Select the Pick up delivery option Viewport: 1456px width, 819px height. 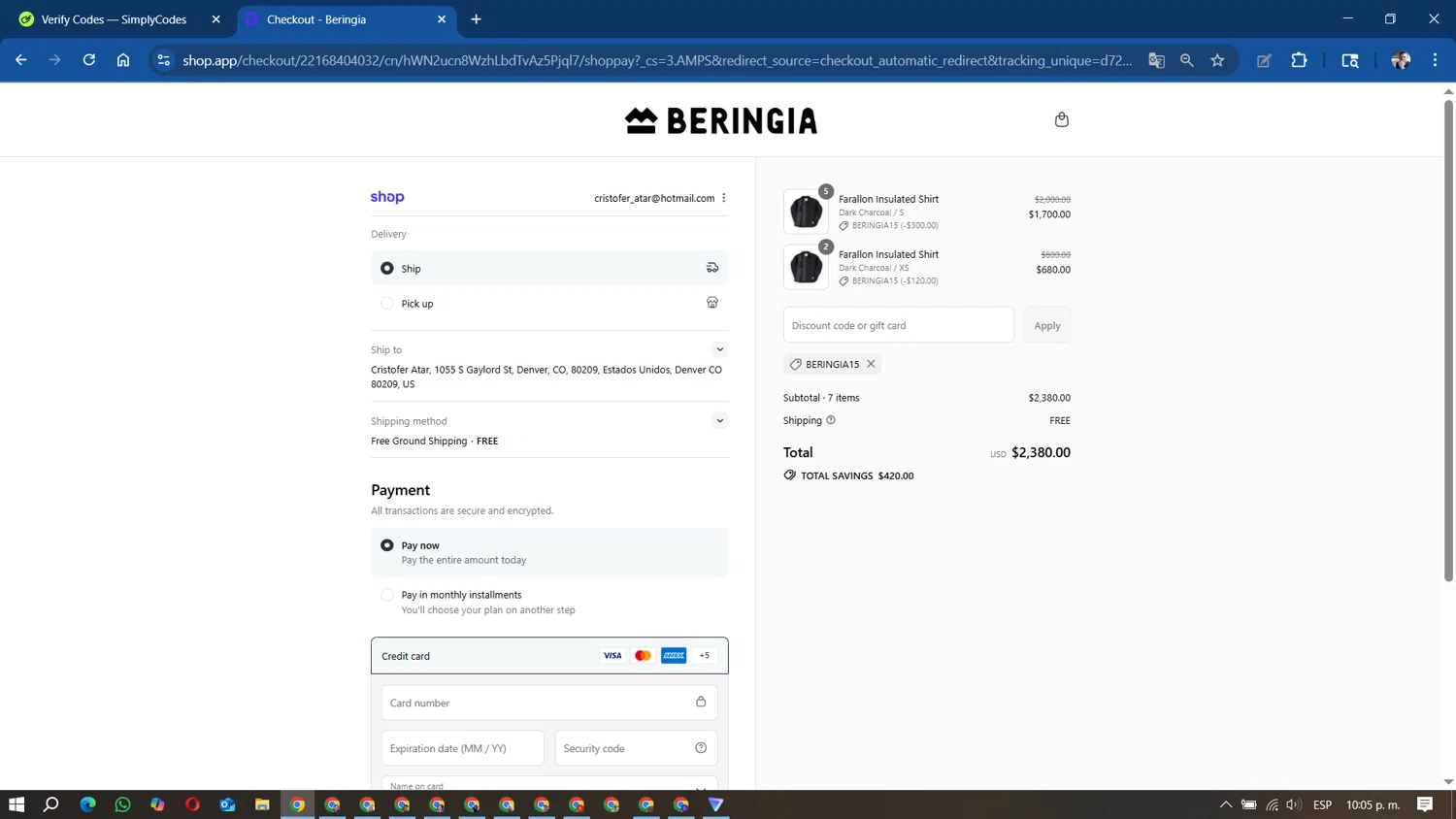coord(549,303)
